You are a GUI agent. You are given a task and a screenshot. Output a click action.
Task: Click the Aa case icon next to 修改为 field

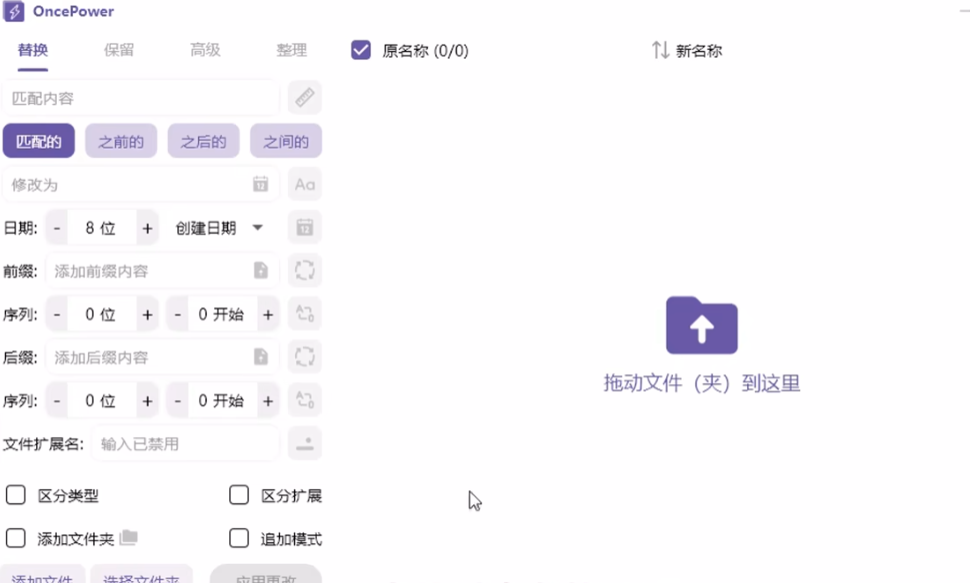304,184
